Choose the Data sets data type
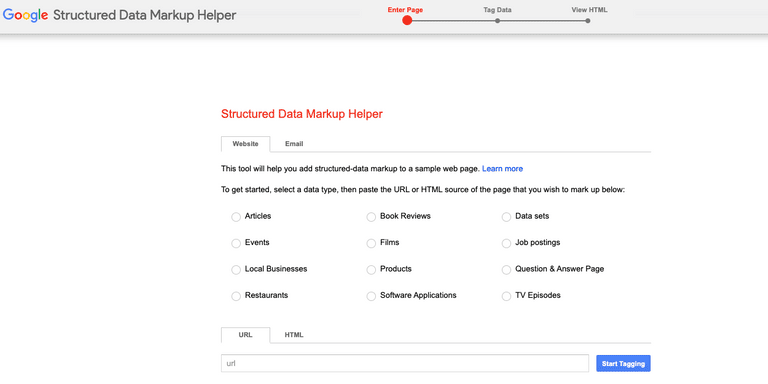Screen dimensions: 768x384 (x=506, y=217)
